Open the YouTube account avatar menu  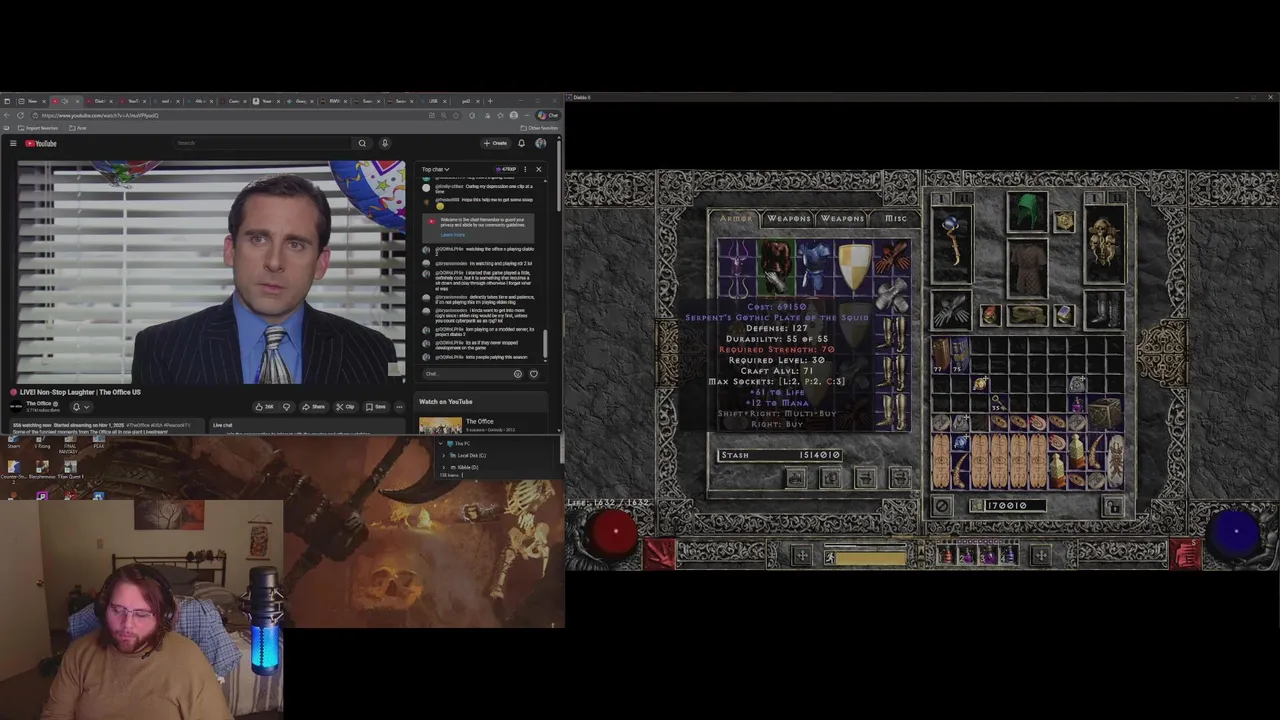click(541, 143)
